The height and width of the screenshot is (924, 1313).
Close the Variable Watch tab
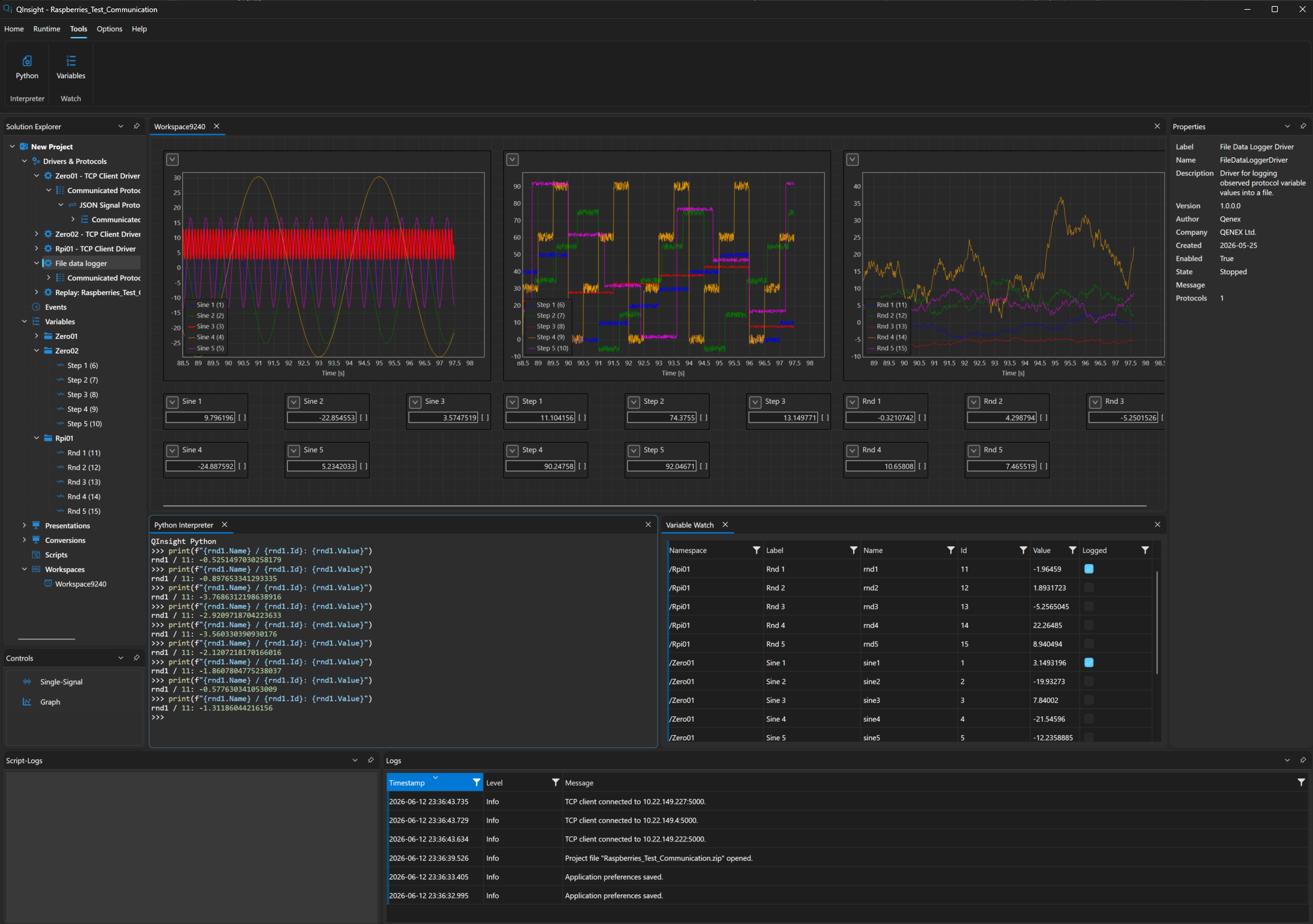click(725, 525)
